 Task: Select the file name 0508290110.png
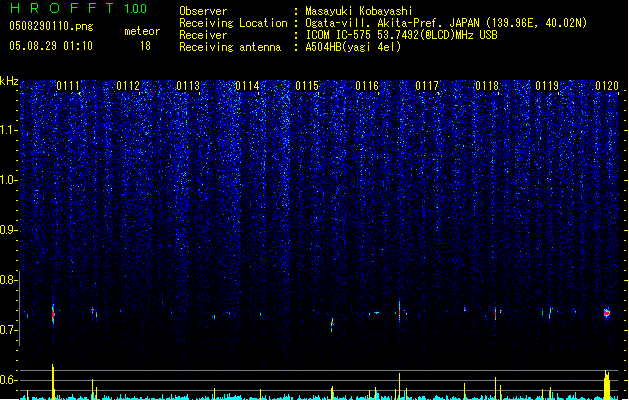pos(51,26)
